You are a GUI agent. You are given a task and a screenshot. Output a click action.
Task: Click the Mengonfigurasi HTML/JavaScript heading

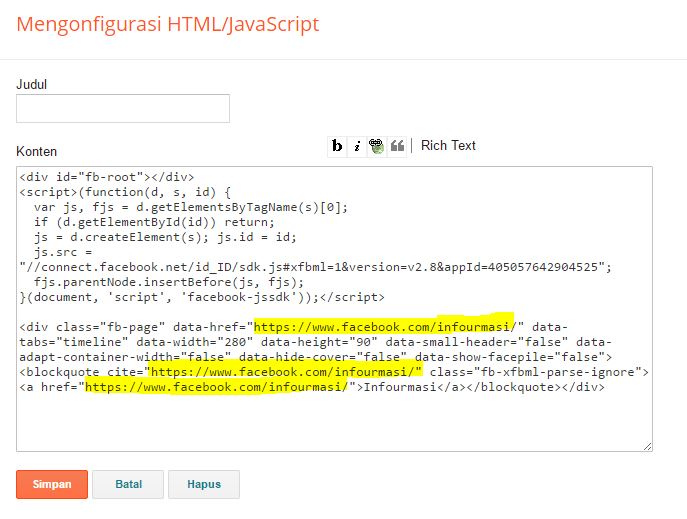[168, 24]
